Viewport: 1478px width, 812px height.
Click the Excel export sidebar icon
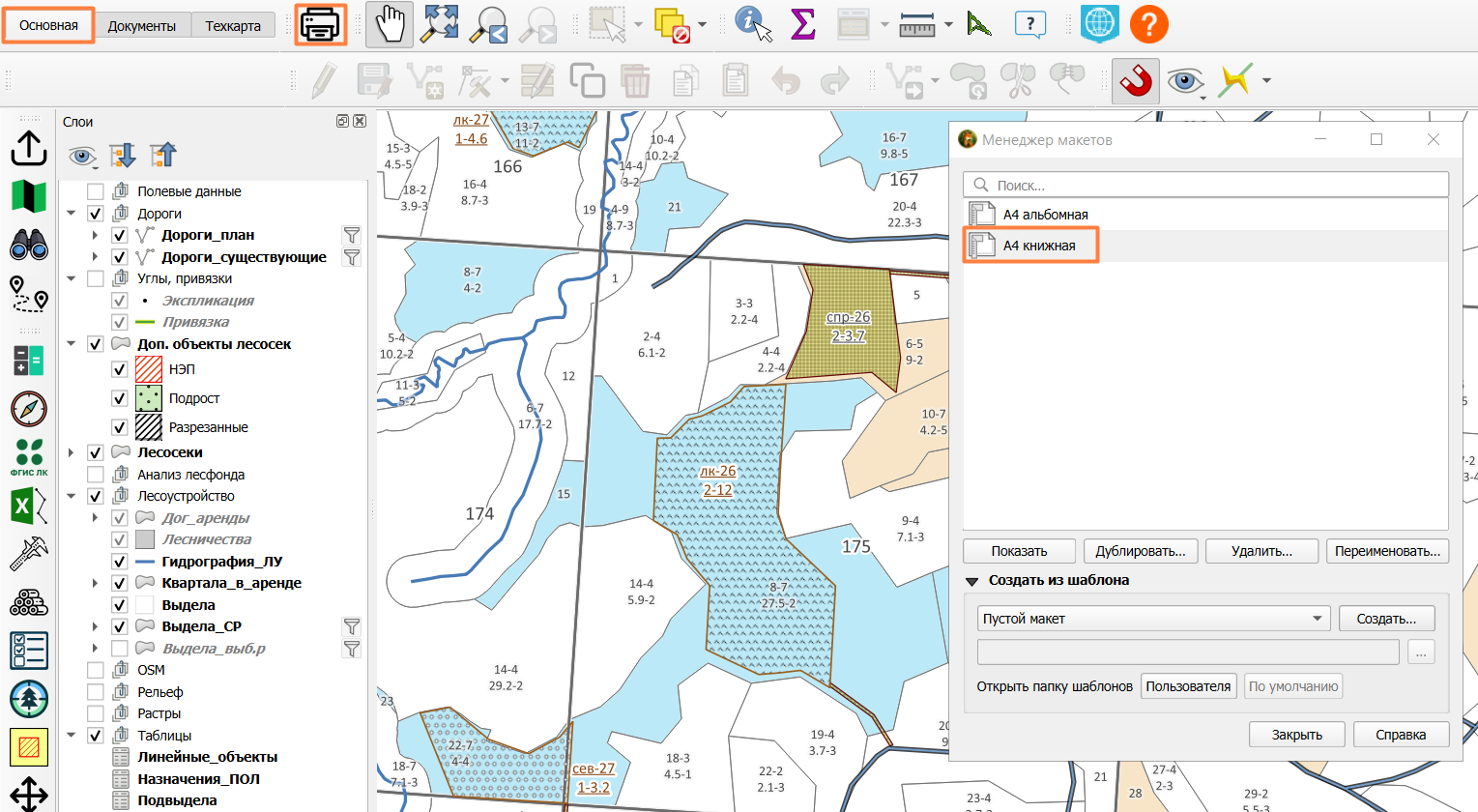(29, 506)
